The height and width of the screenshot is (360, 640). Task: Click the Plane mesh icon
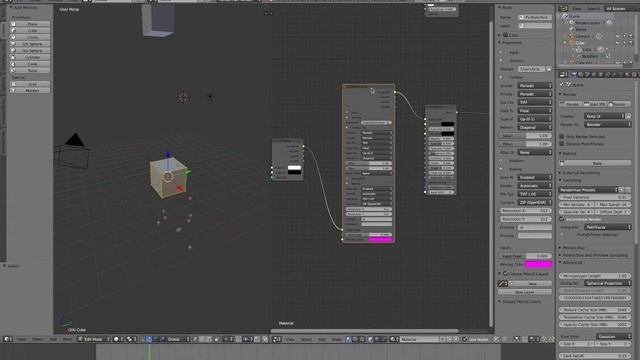(x=13, y=24)
